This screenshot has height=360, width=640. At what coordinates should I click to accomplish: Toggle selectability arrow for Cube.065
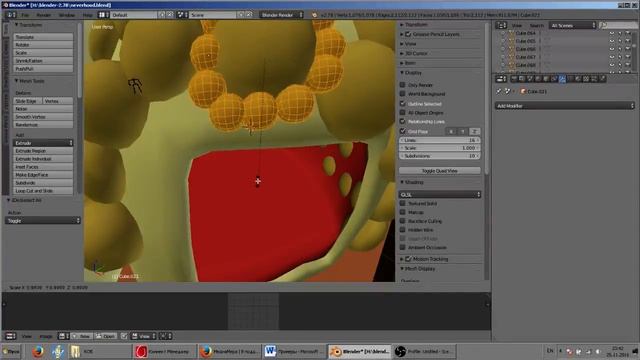tap(620, 41)
